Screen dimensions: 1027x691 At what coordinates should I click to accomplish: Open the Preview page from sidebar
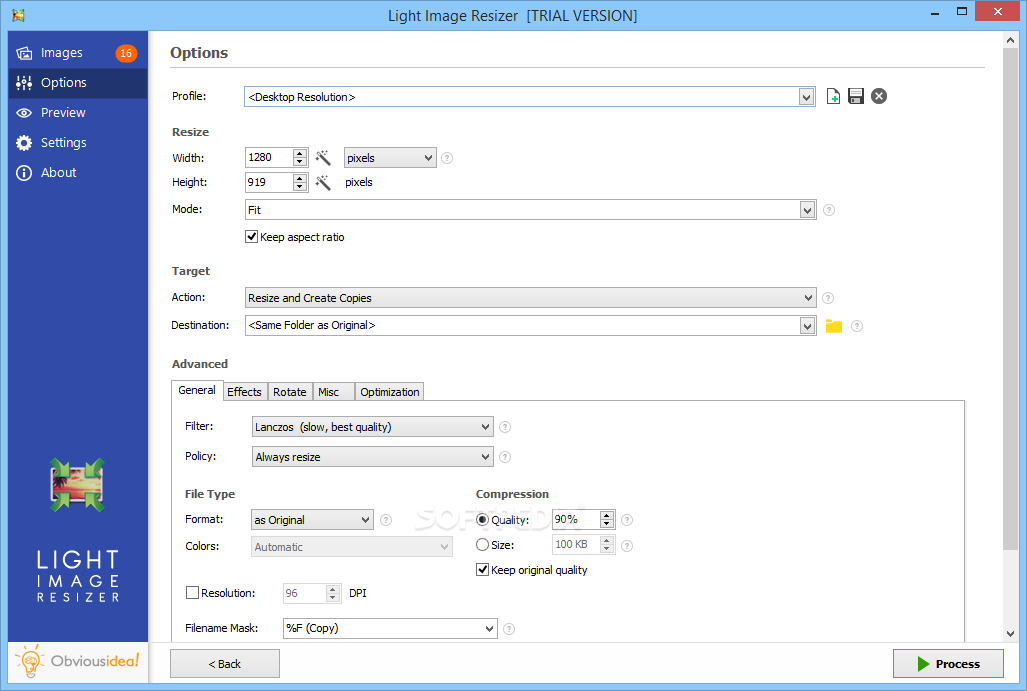point(77,113)
